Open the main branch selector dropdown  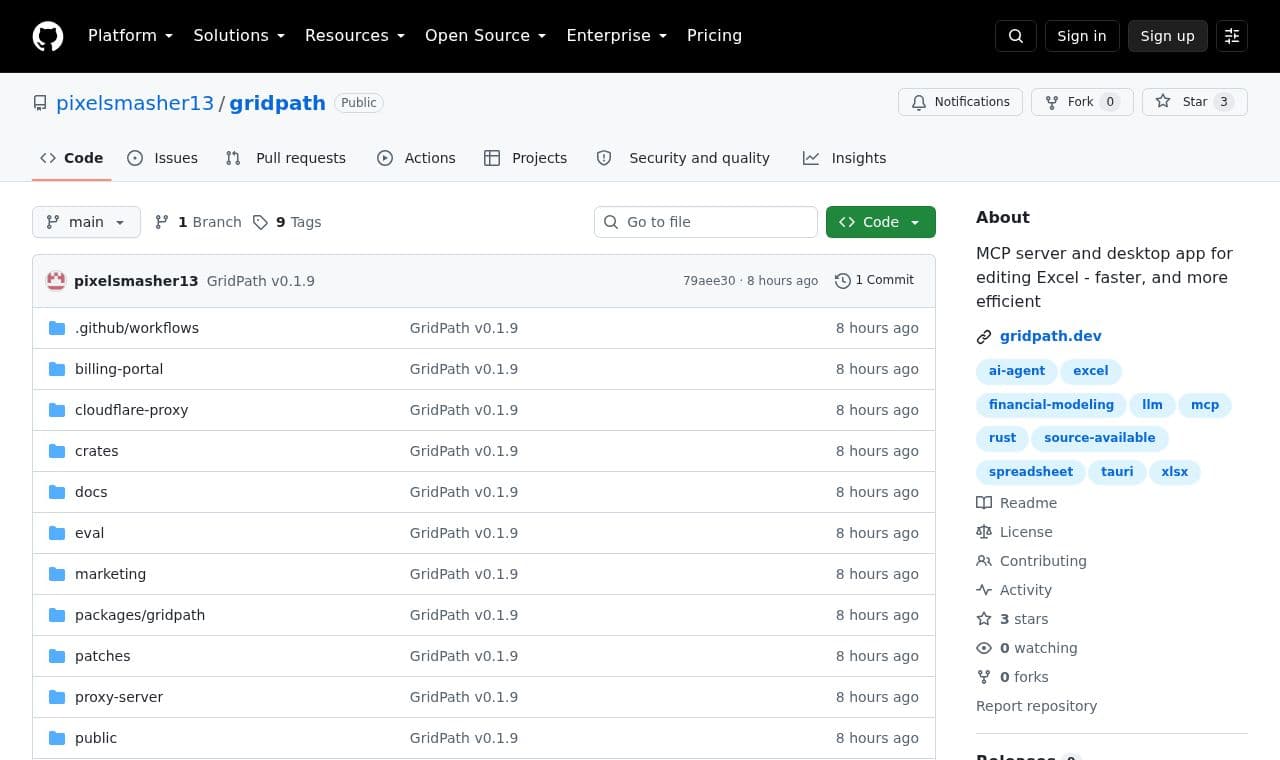coord(86,222)
